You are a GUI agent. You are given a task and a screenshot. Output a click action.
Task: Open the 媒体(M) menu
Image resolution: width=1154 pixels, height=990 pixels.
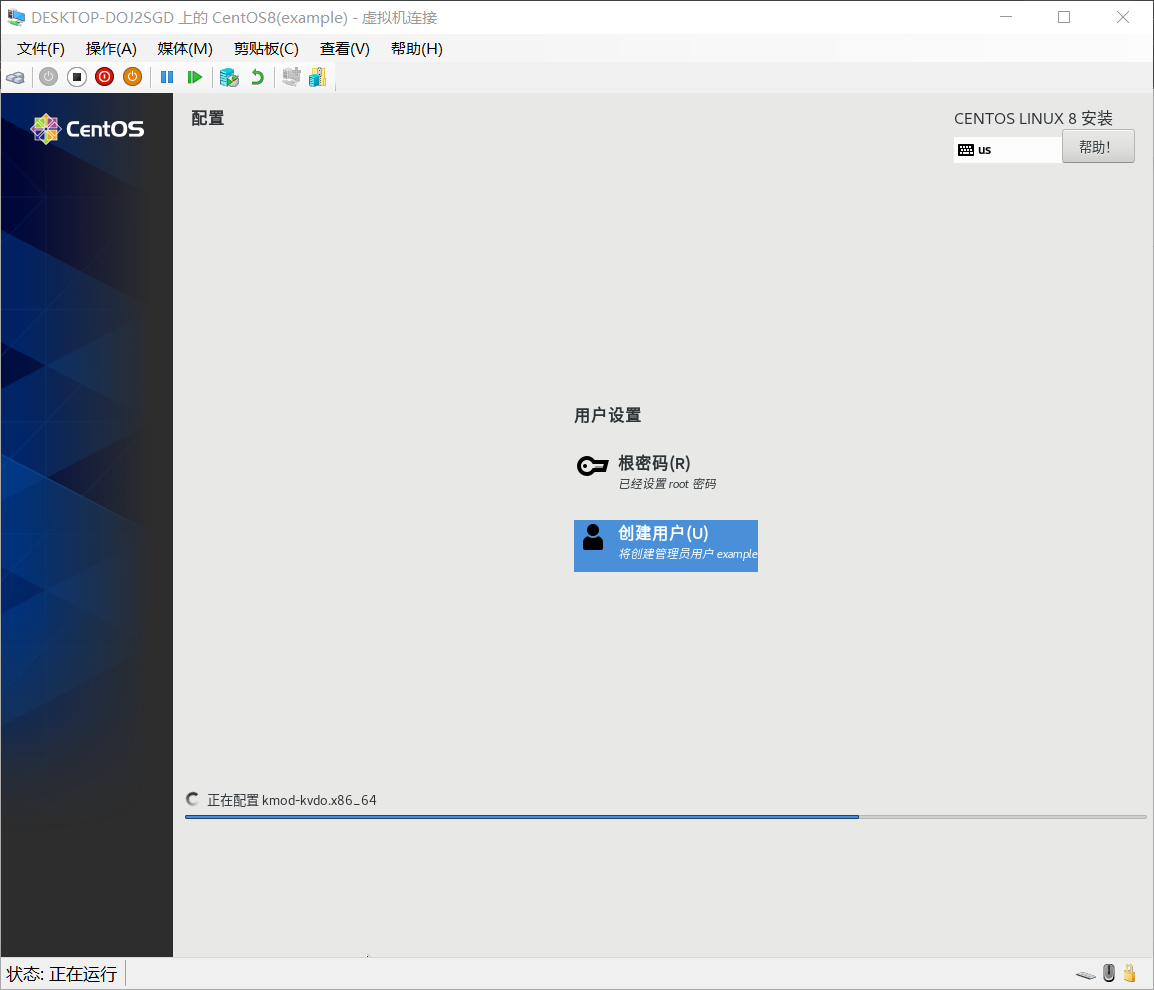(185, 49)
